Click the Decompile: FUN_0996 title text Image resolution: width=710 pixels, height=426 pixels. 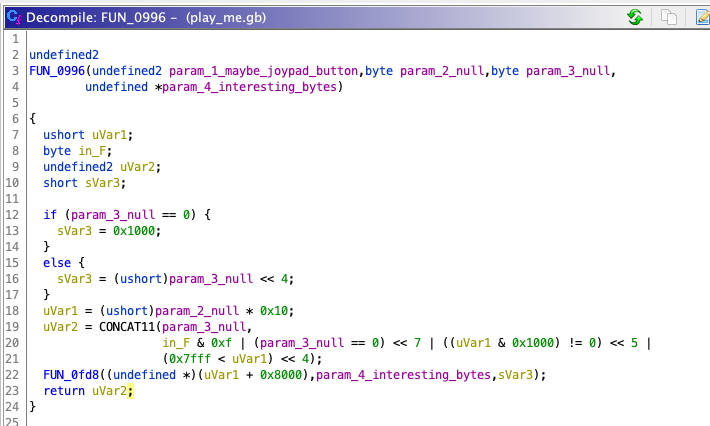tap(96, 18)
